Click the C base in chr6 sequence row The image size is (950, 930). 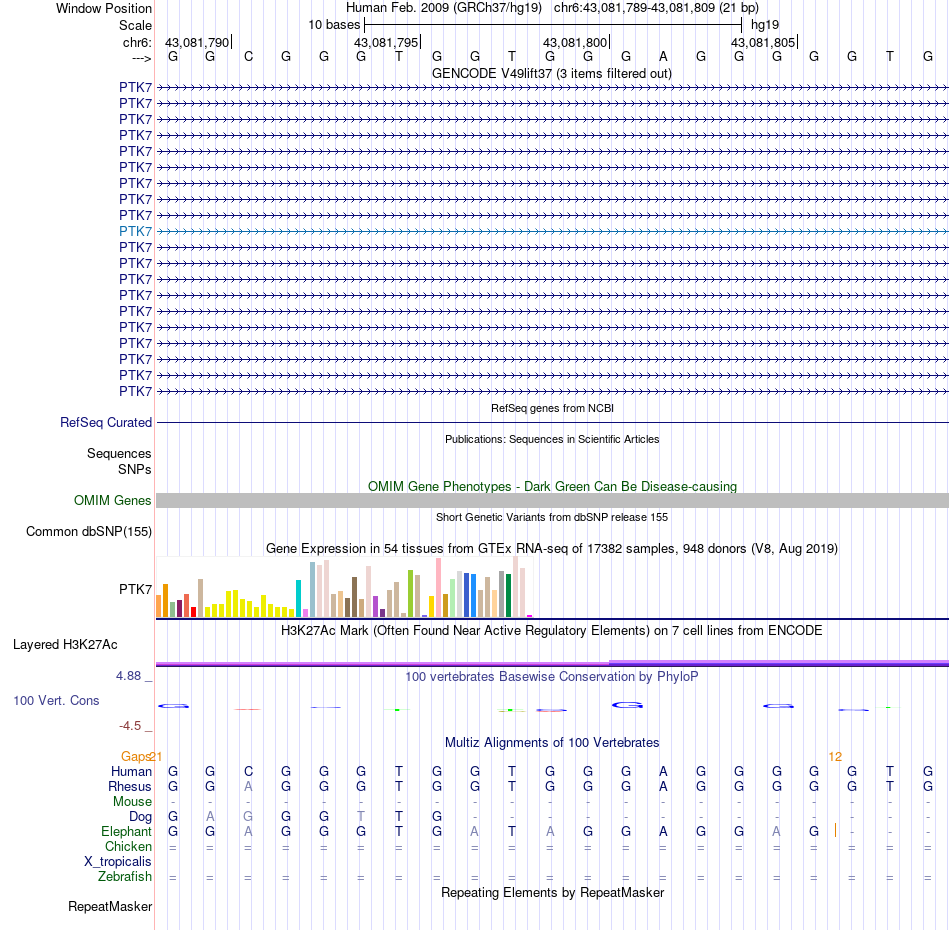click(x=248, y=57)
